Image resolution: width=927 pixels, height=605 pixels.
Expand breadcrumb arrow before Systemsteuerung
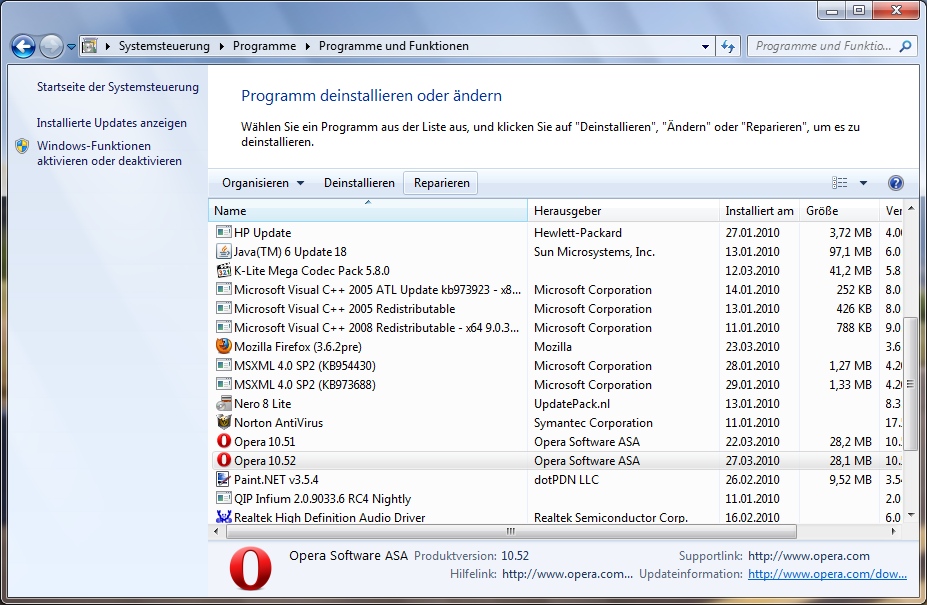coord(108,46)
